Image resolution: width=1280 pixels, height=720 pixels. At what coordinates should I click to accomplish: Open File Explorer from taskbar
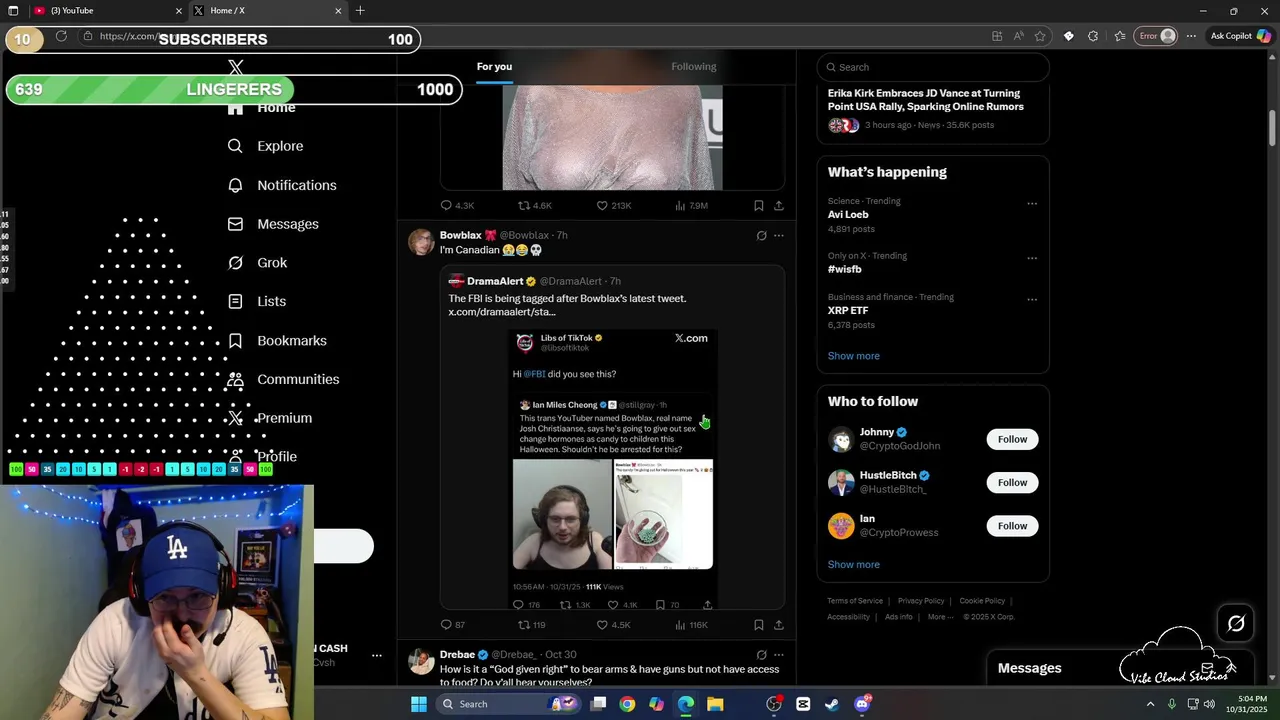click(715, 704)
